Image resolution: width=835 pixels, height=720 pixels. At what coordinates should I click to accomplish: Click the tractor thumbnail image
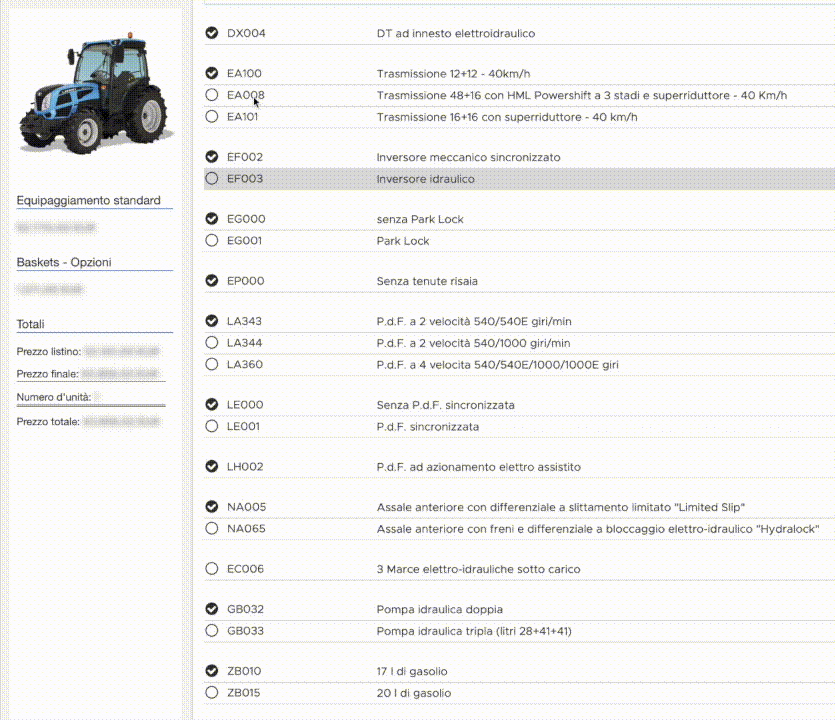95,95
